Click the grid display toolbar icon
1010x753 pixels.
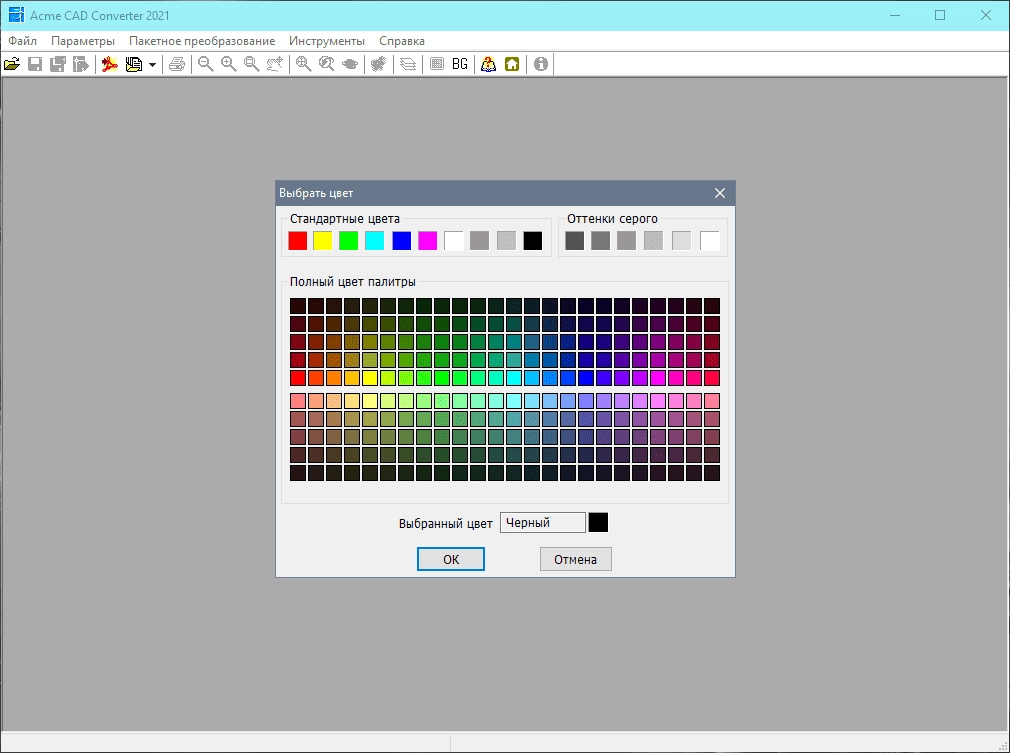coord(437,64)
